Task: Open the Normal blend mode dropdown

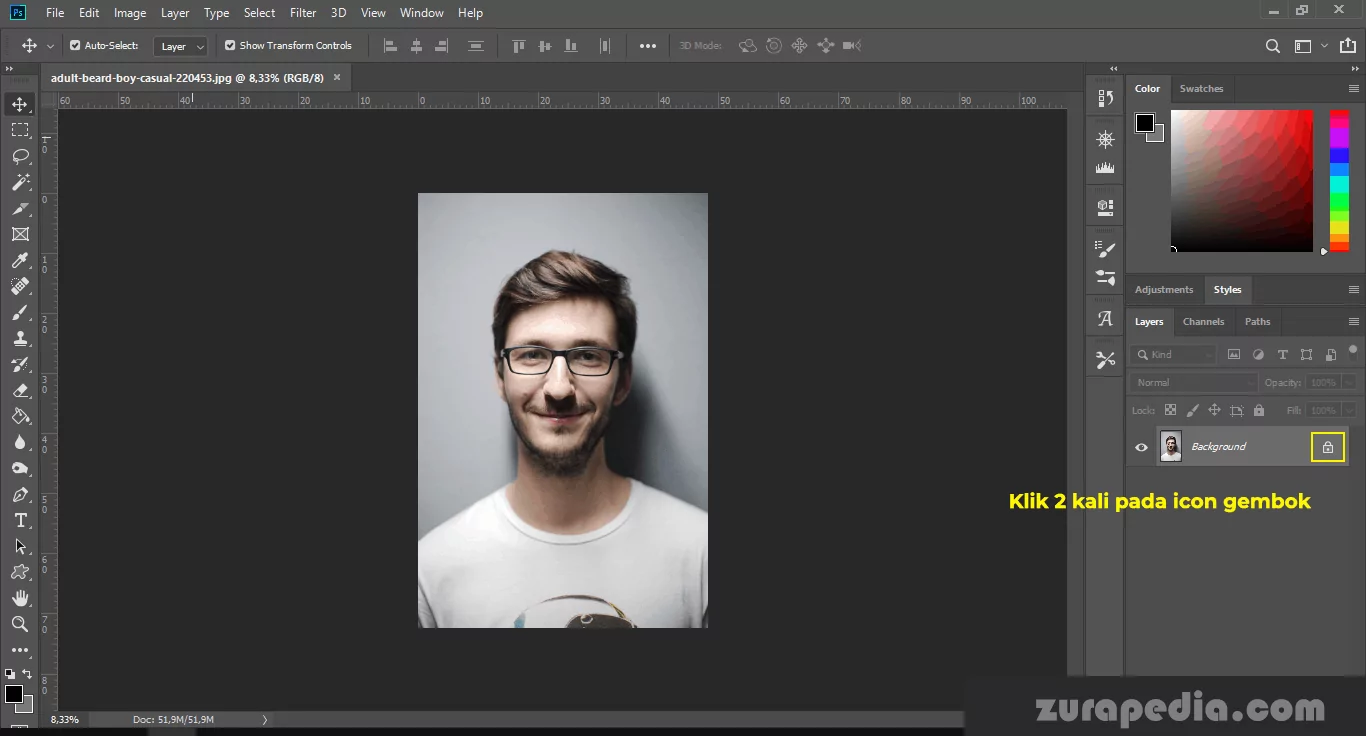Action: coord(1194,383)
